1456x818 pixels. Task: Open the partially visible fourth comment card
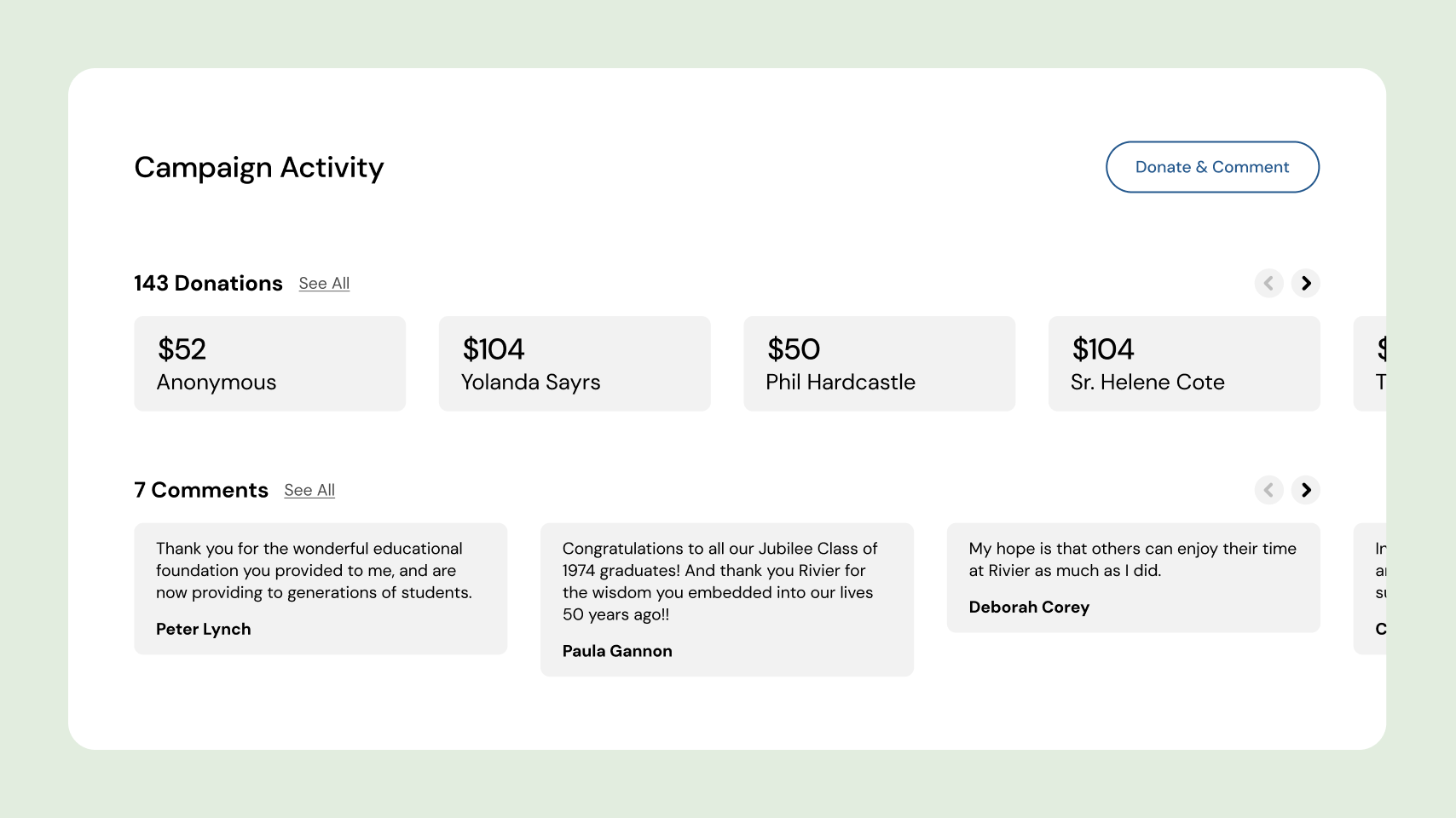[1371, 589]
